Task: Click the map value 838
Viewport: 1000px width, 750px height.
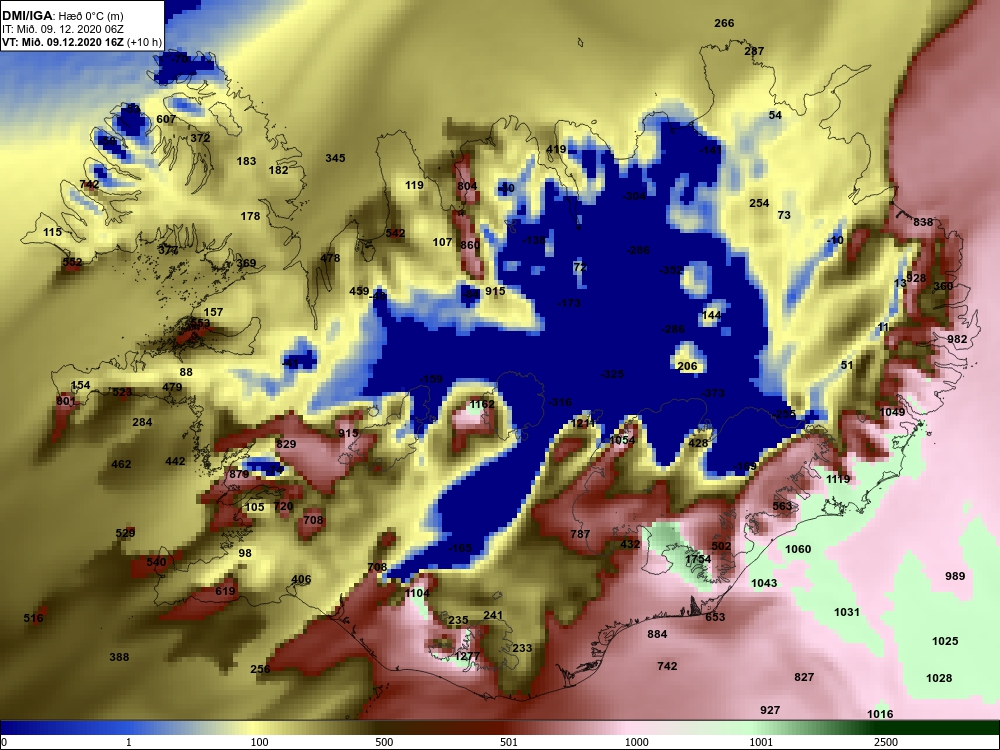Action: point(923,223)
